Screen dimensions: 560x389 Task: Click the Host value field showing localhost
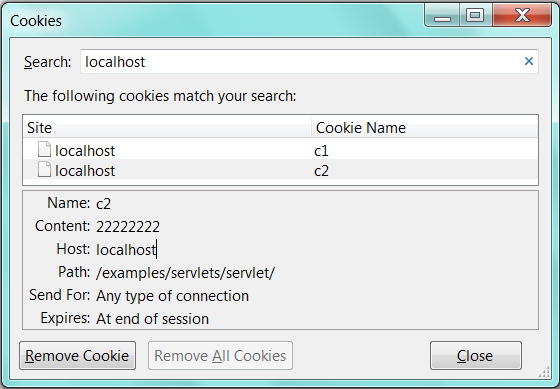pos(126,249)
